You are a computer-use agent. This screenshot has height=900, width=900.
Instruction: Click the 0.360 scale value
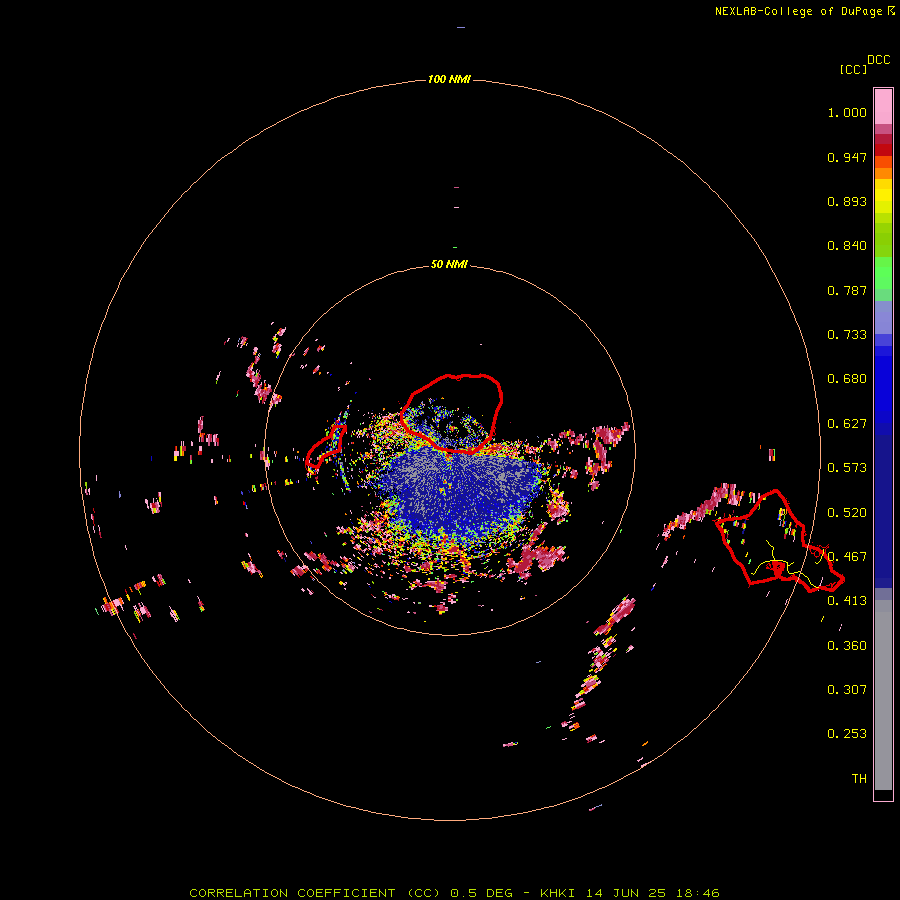847,646
